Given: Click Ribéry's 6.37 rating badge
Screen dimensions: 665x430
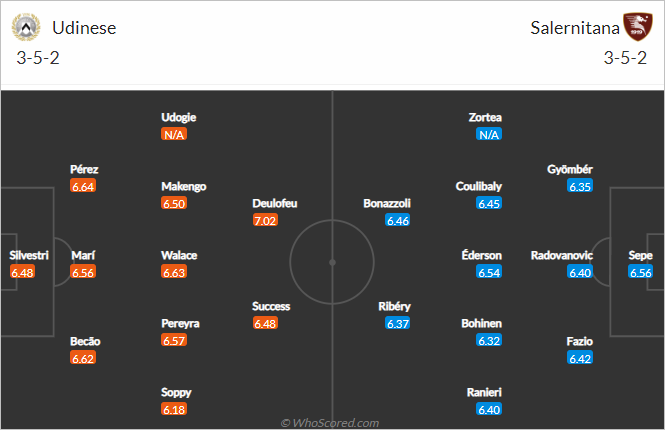Looking at the screenshot, I should 397,323.
